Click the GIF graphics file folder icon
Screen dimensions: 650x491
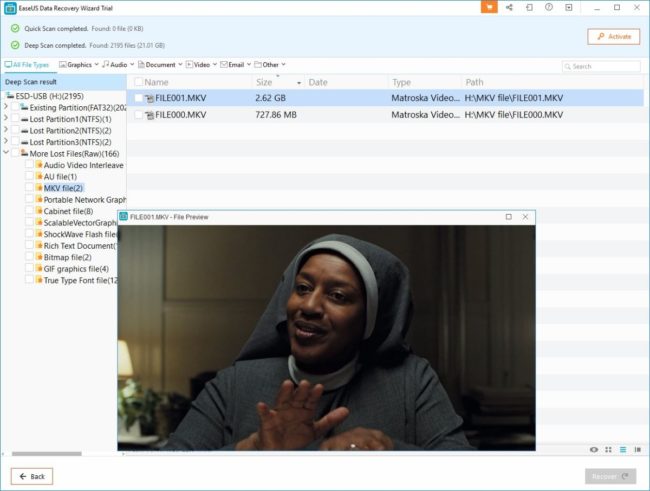pos(39,269)
